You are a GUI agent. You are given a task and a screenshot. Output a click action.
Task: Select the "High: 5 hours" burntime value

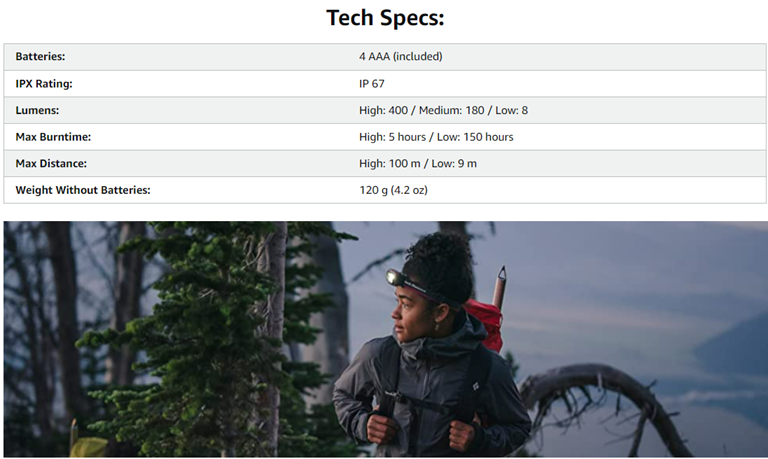(436, 137)
